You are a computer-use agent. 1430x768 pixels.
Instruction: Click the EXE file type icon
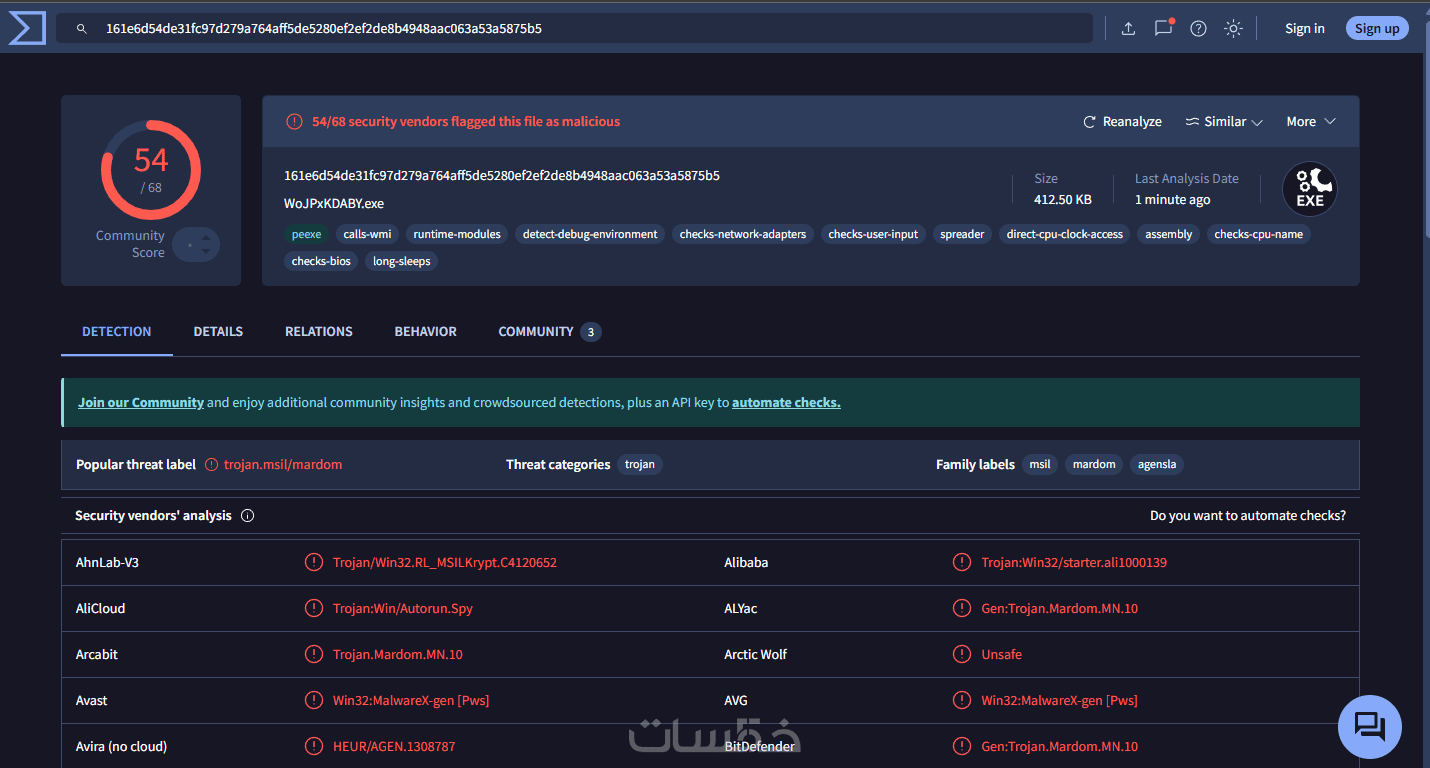click(1309, 189)
